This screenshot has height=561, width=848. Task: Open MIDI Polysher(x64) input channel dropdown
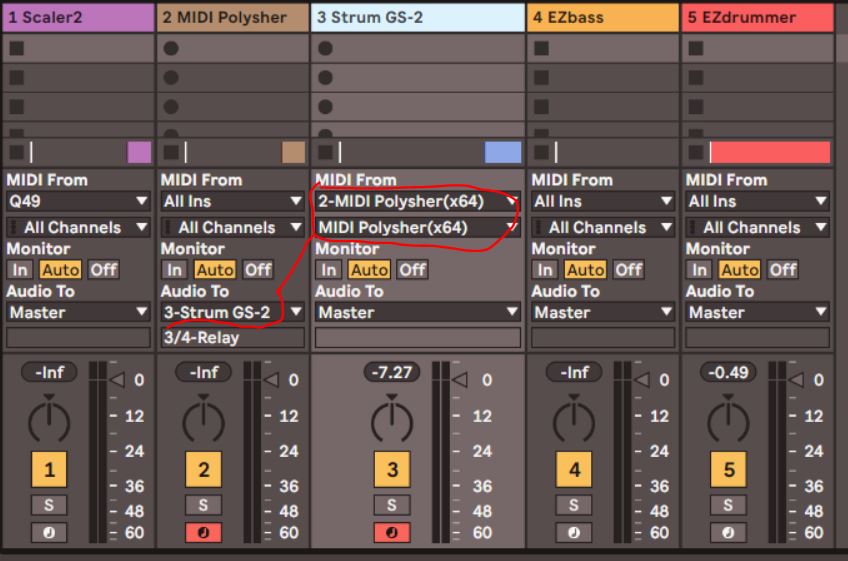pos(418,227)
